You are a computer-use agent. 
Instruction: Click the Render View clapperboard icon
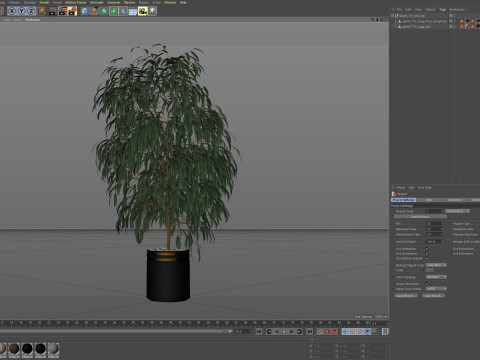53,11
